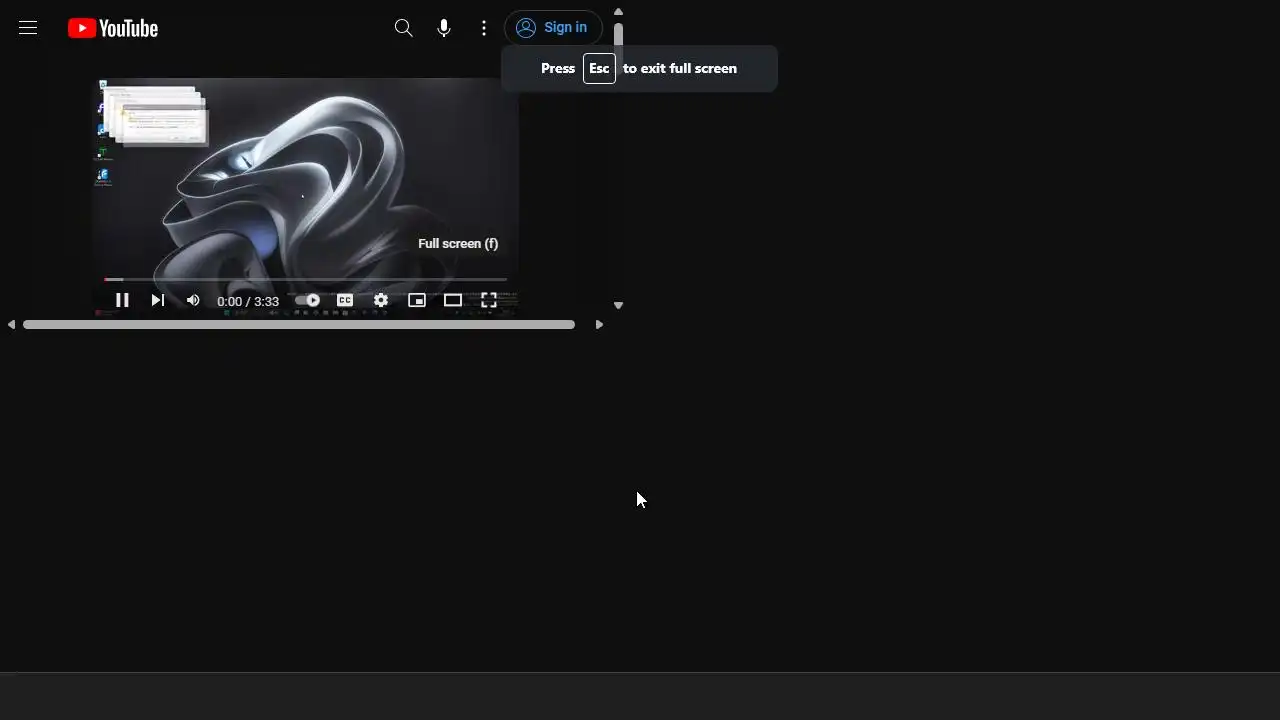
Task: Click the scroll right arrow
Action: click(x=599, y=325)
